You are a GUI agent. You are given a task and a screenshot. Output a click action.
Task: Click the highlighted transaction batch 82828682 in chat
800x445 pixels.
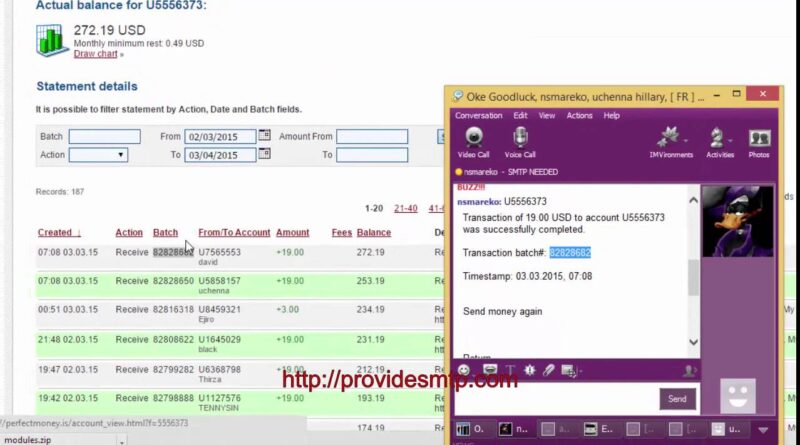tap(570, 253)
